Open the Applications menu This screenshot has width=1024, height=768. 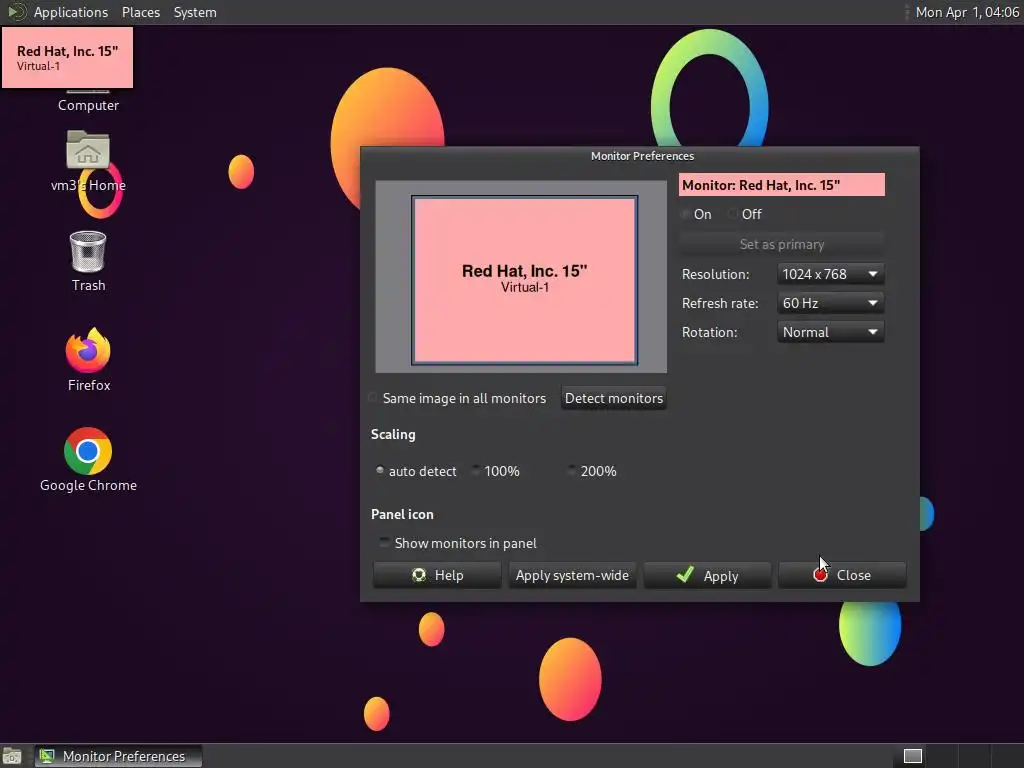click(x=71, y=12)
